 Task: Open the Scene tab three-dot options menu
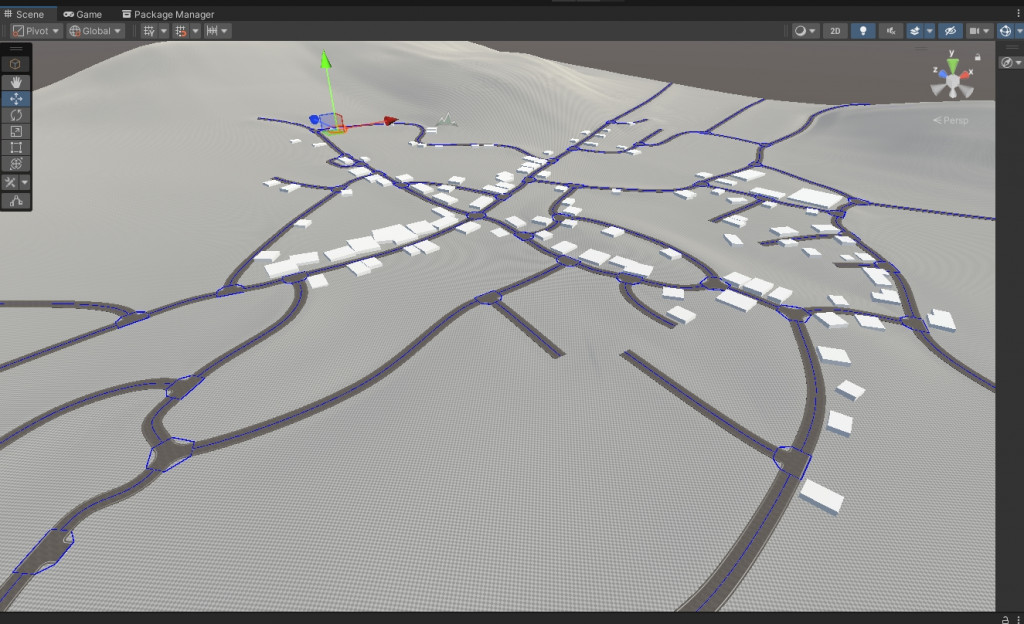click(x=1018, y=13)
